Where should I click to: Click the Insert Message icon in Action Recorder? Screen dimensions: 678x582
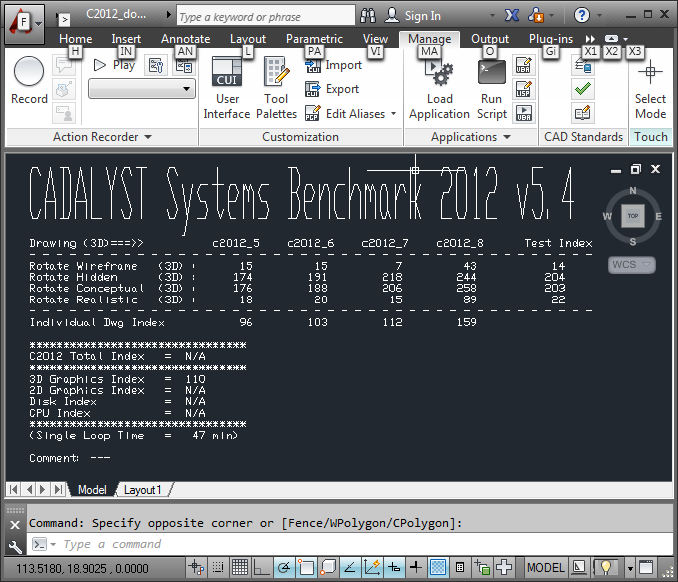click(64, 65)
